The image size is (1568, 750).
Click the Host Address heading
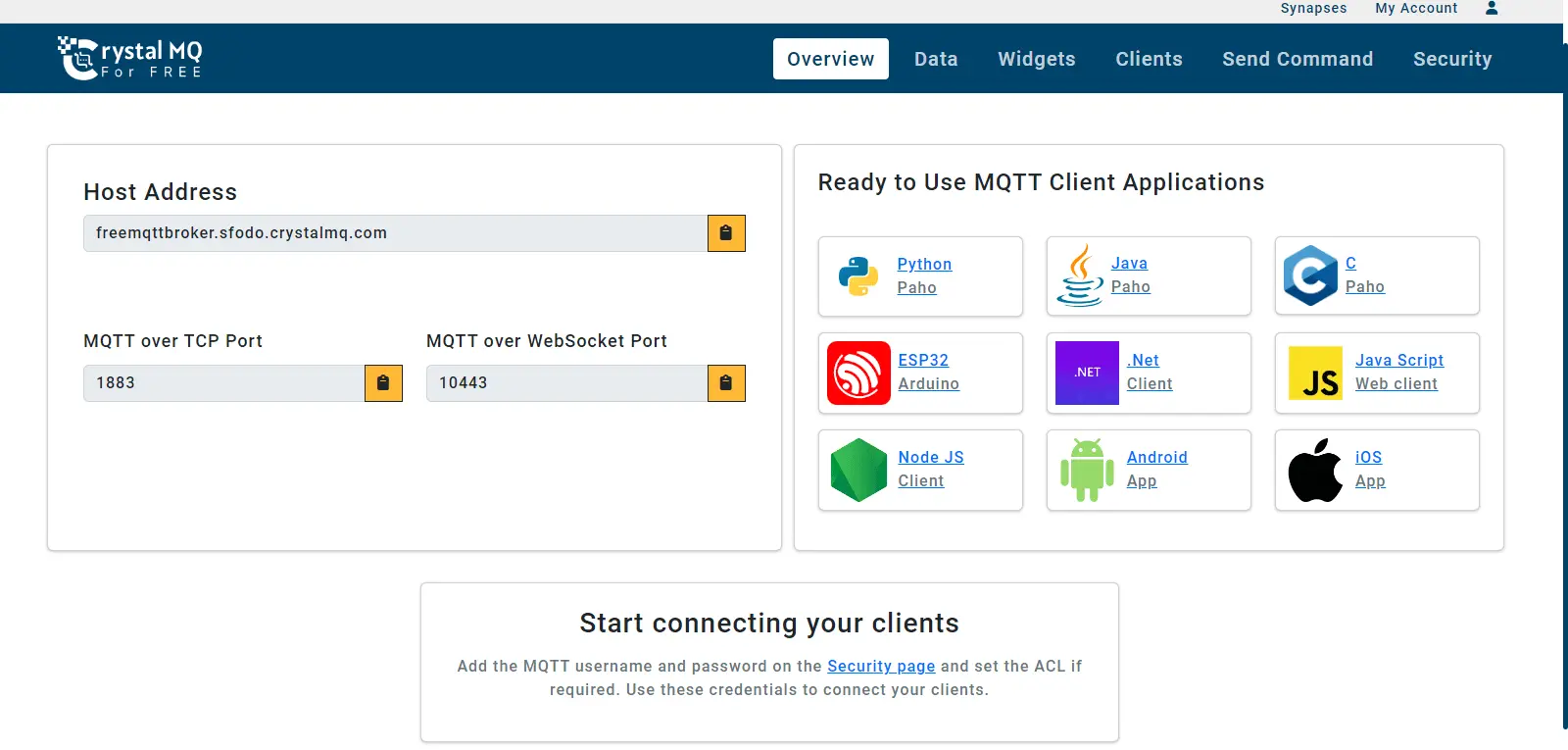(160, 192)
